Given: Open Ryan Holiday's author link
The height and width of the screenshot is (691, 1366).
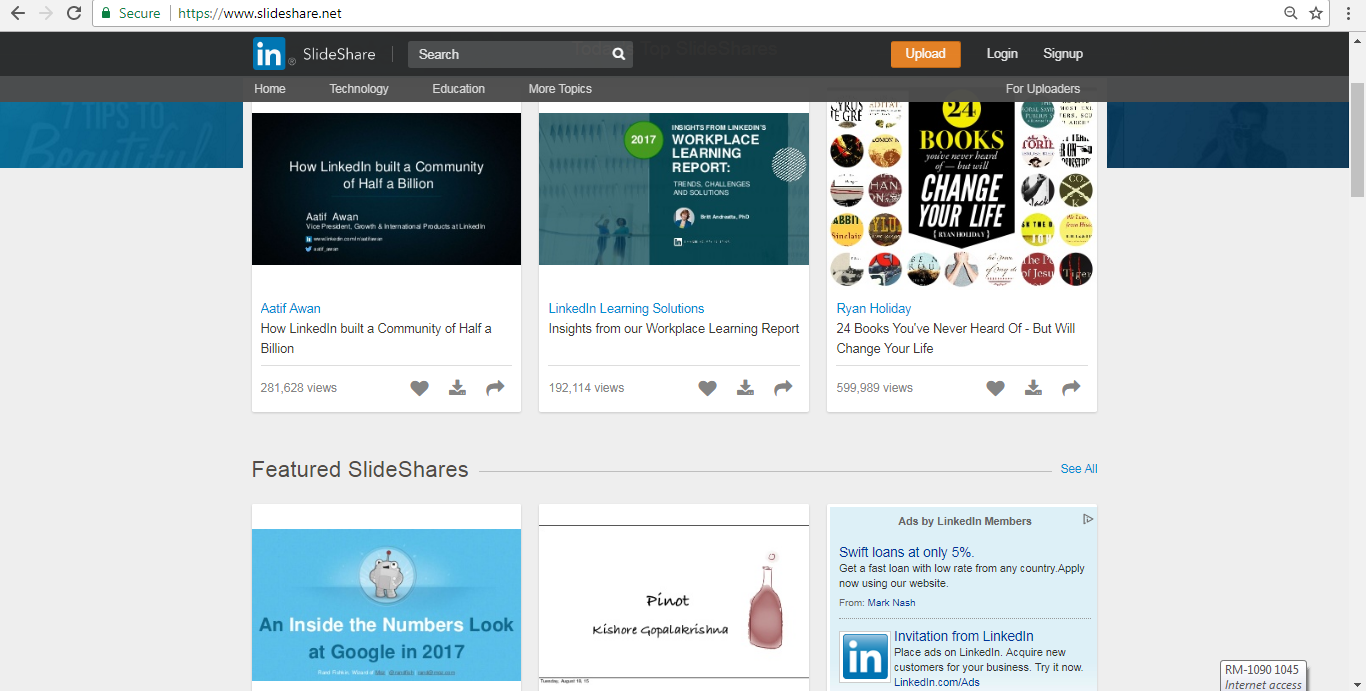Looking at the screenshot, I should click(874, 309).
